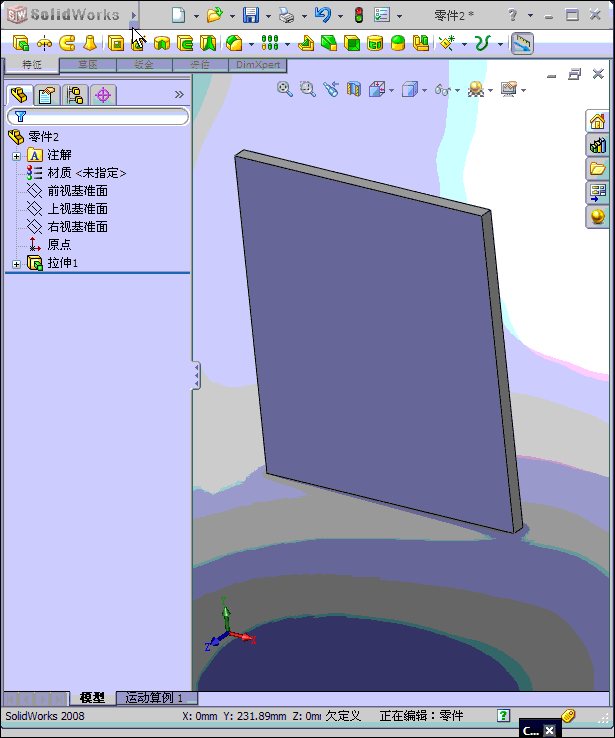Click the Reference Geometry icon
This screenshot has width=615, height=738.
pos(447,43)
